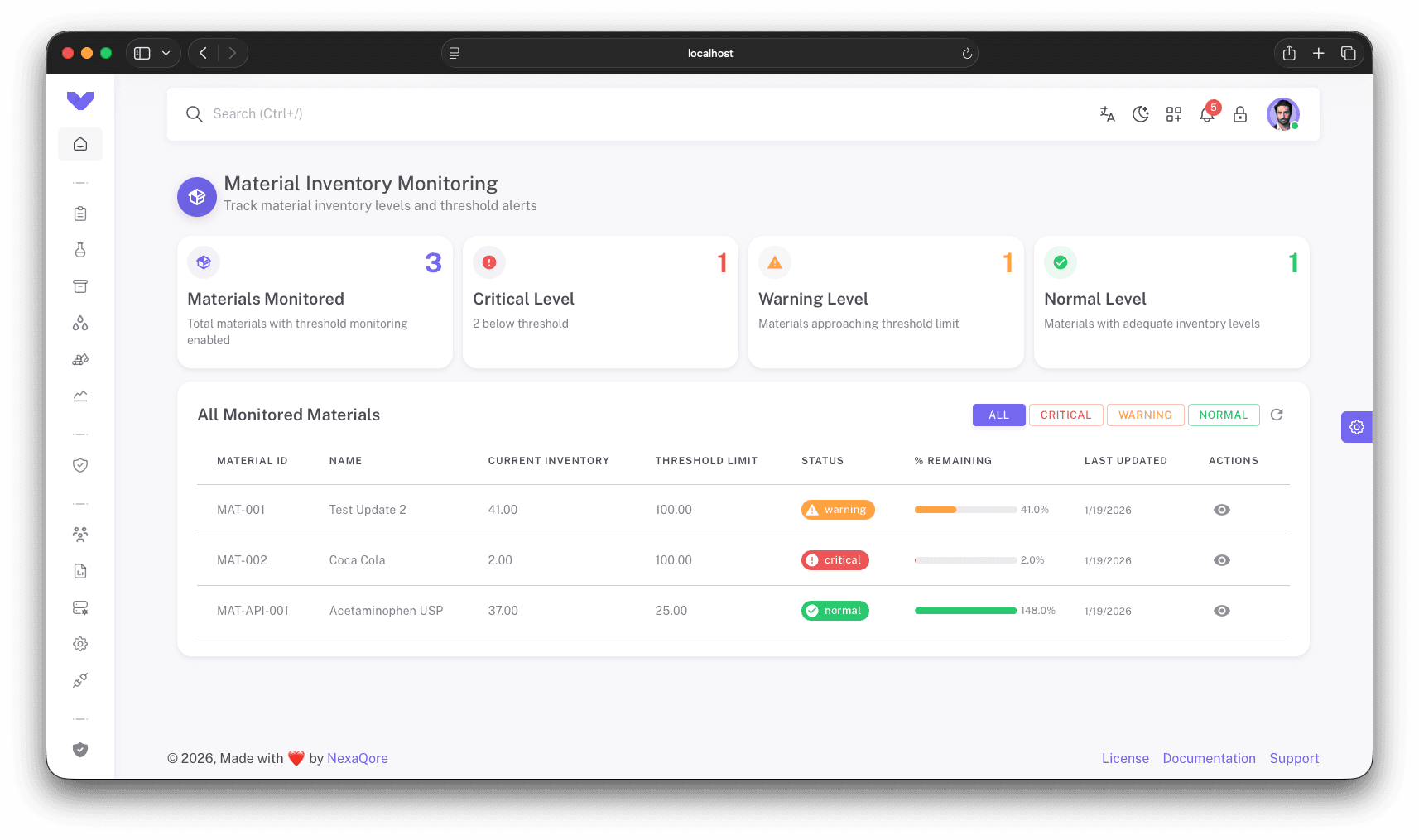Image resolution: width=1419 pixels, height=840 pixels.
Task: Open the shortcuts grid icon
Action: [1174, 114]
